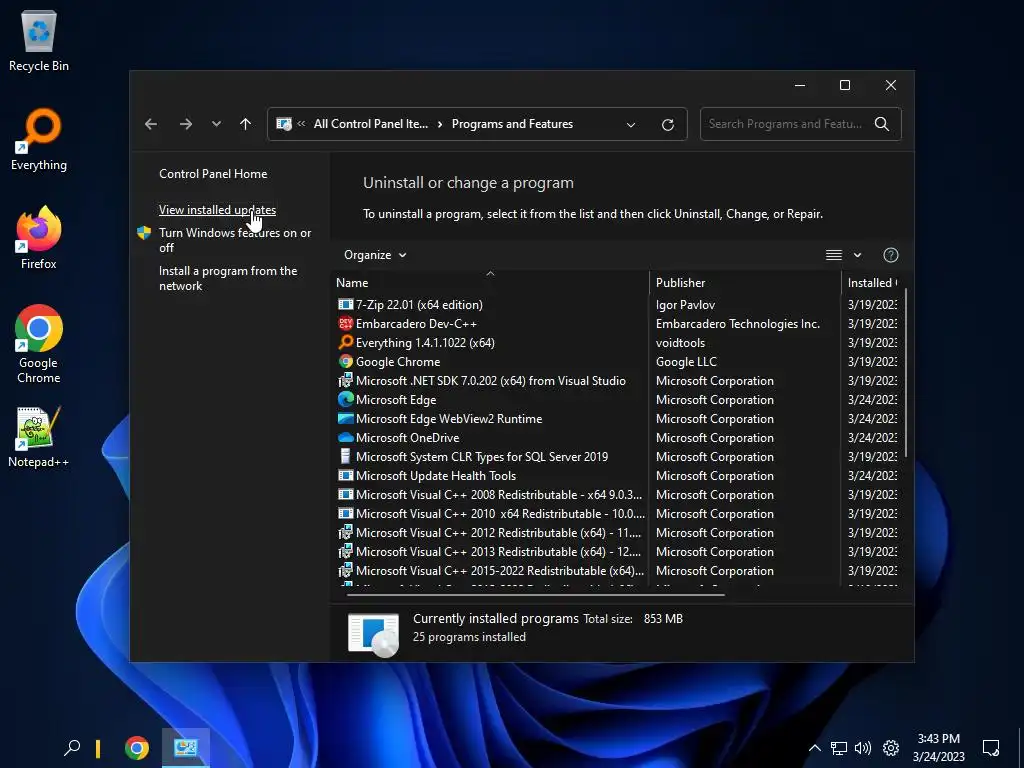The width and height of the screenshot is (1024, 768).
Task: Select the Microsoft Edge WebView2 Runtime icon
Action: (345, 418)
